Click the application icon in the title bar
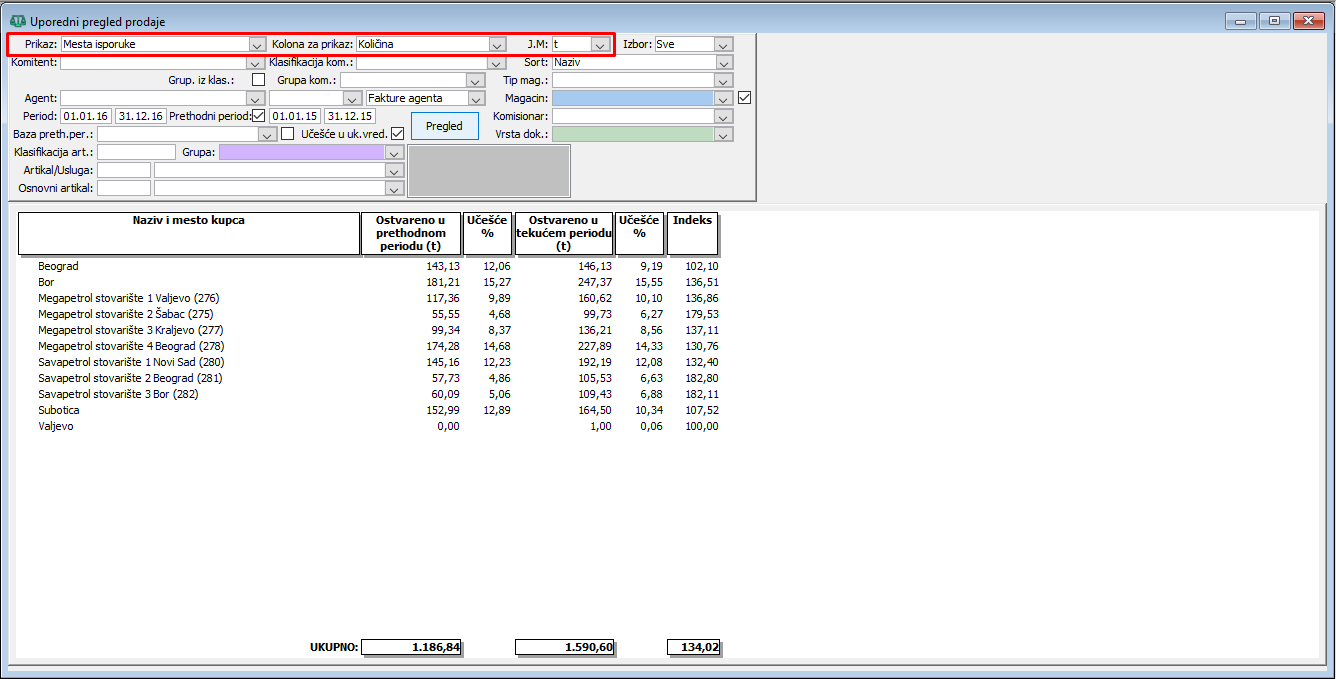 17,21
